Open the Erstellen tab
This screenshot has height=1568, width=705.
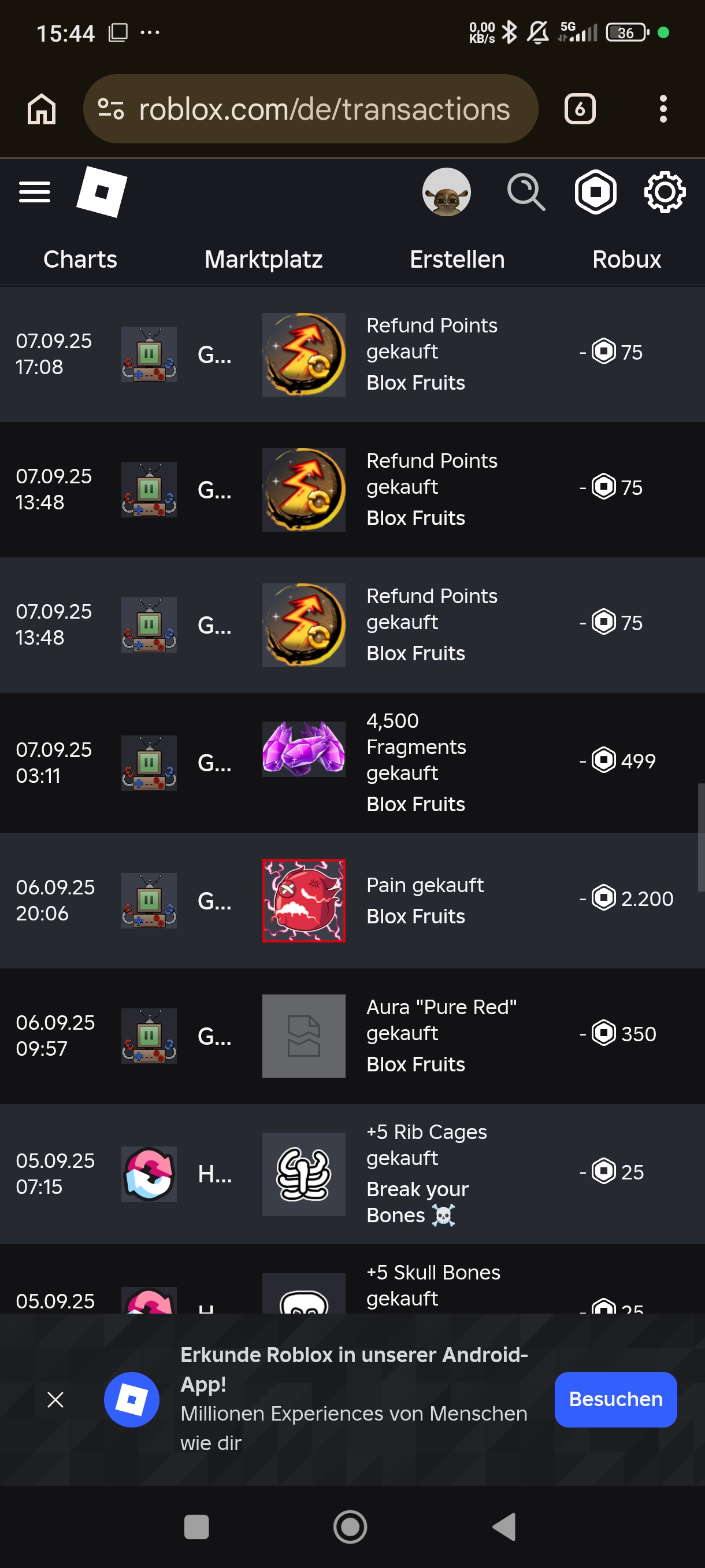coord(457,259)
